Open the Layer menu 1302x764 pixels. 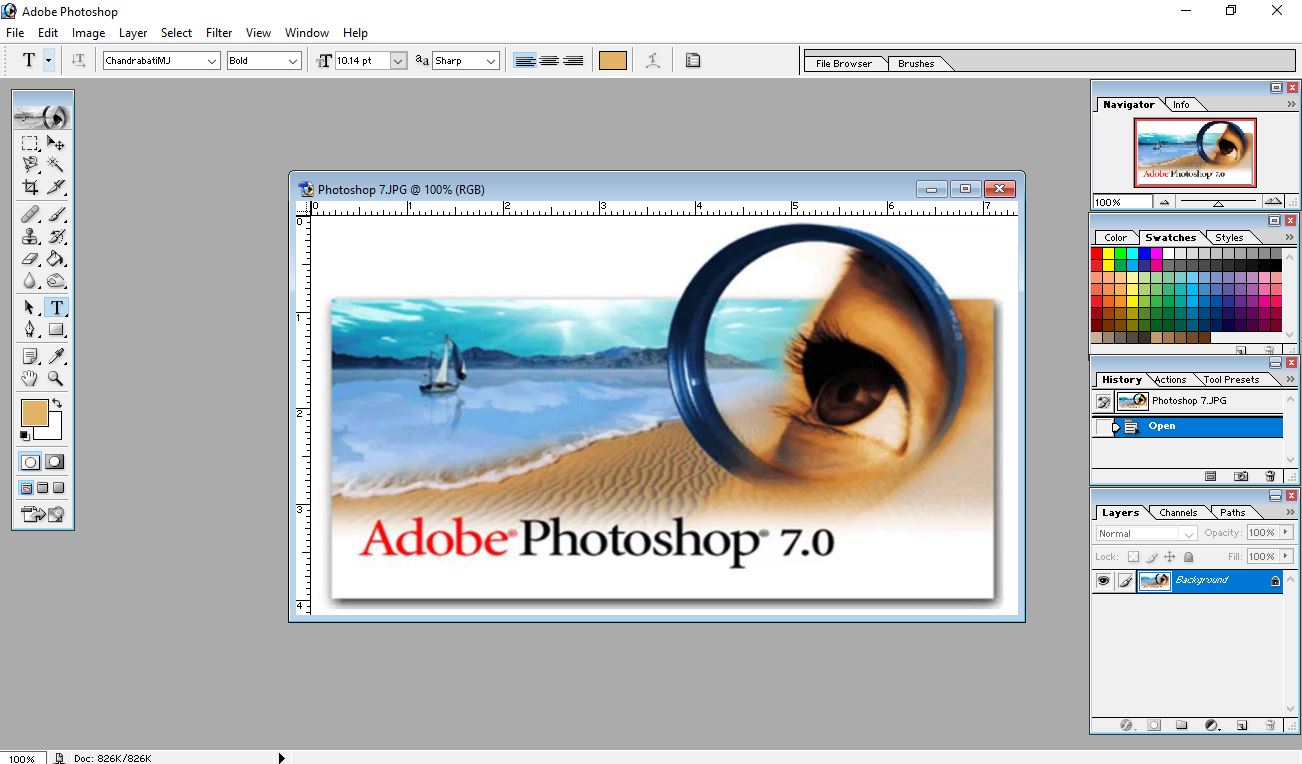[x=133, y=33]
